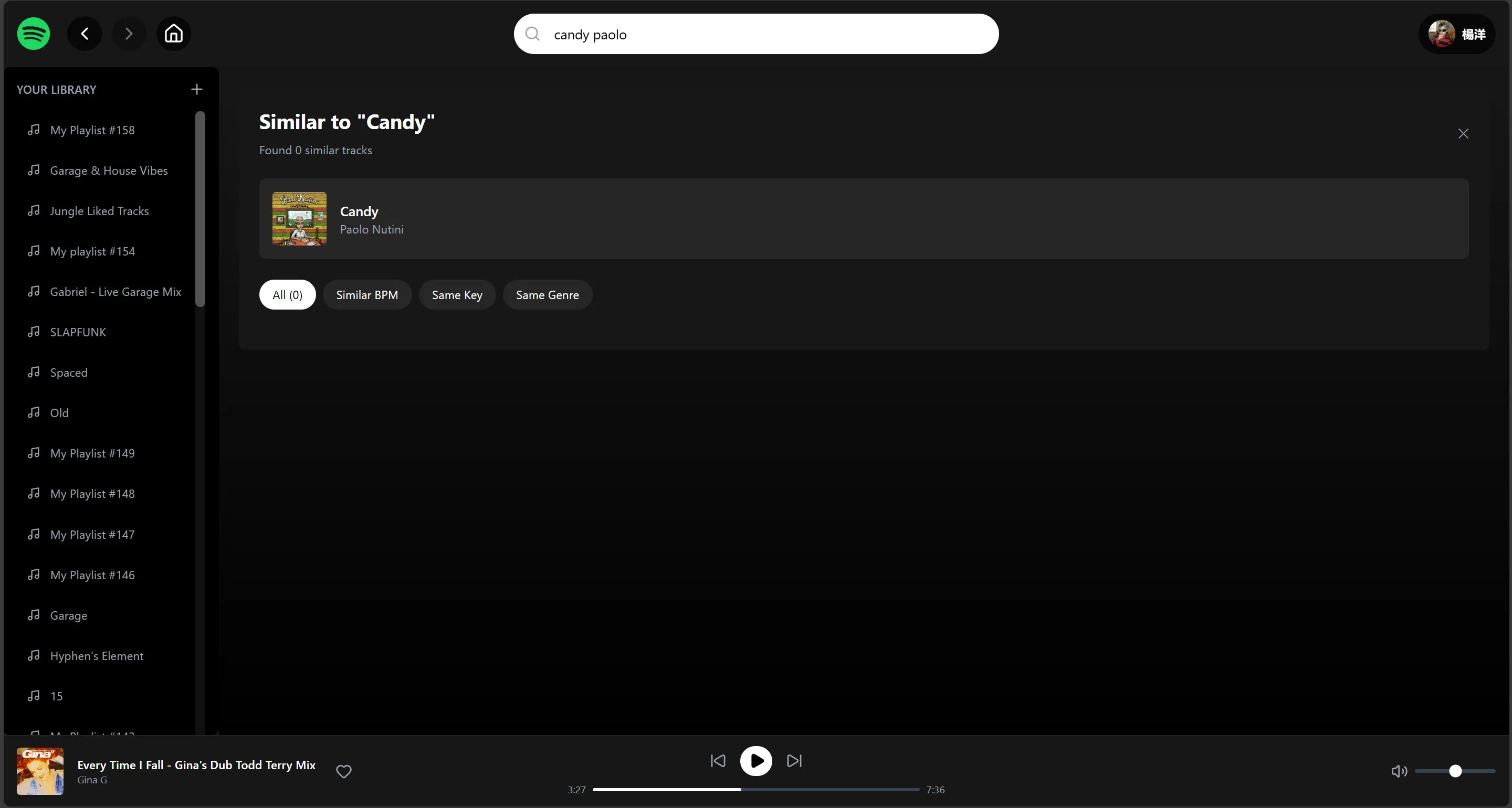Filter by Similar BPM
This screenshot has height=808, width=1512.
click(367, 294)
